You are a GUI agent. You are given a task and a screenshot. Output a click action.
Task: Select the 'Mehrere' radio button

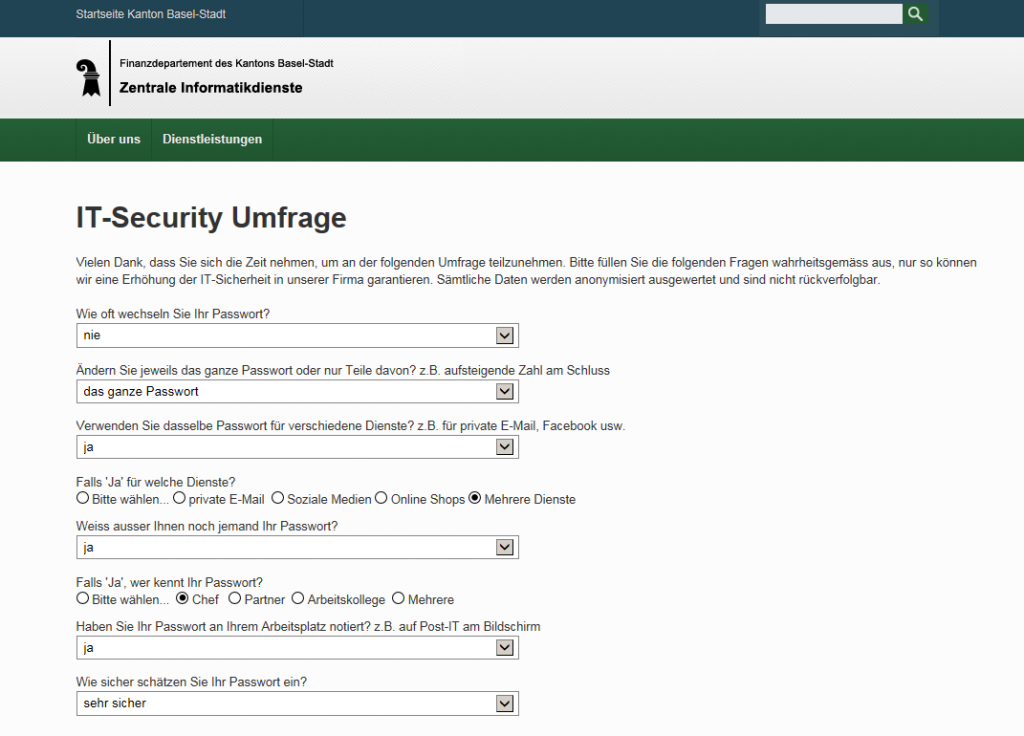click(398, 598)
